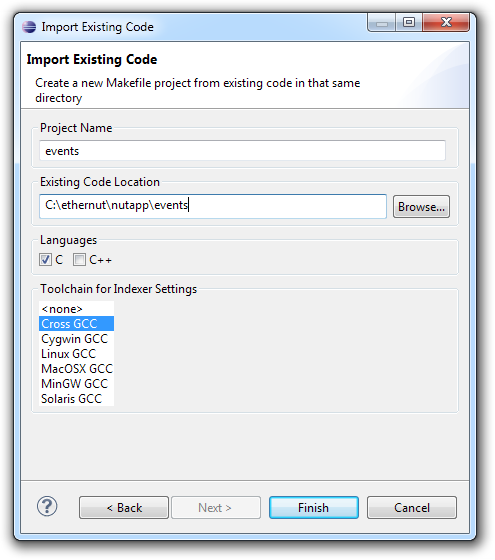The width and height of the screenshot is (495, 560).
Task: Go back with the < Back button
Action: coord(124,508)
